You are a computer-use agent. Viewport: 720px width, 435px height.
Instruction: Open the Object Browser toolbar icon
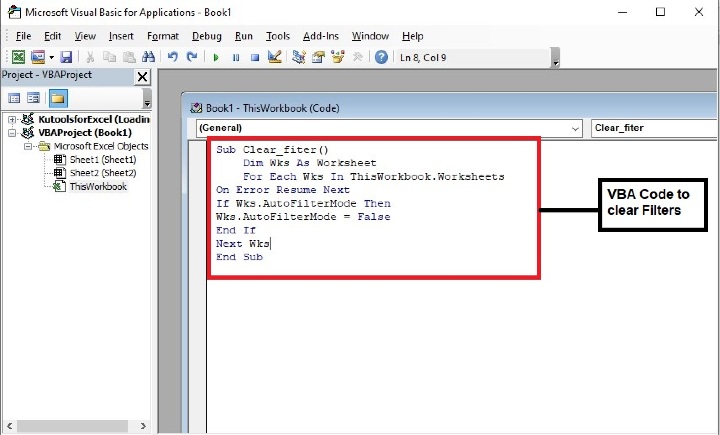click(338, 57)
